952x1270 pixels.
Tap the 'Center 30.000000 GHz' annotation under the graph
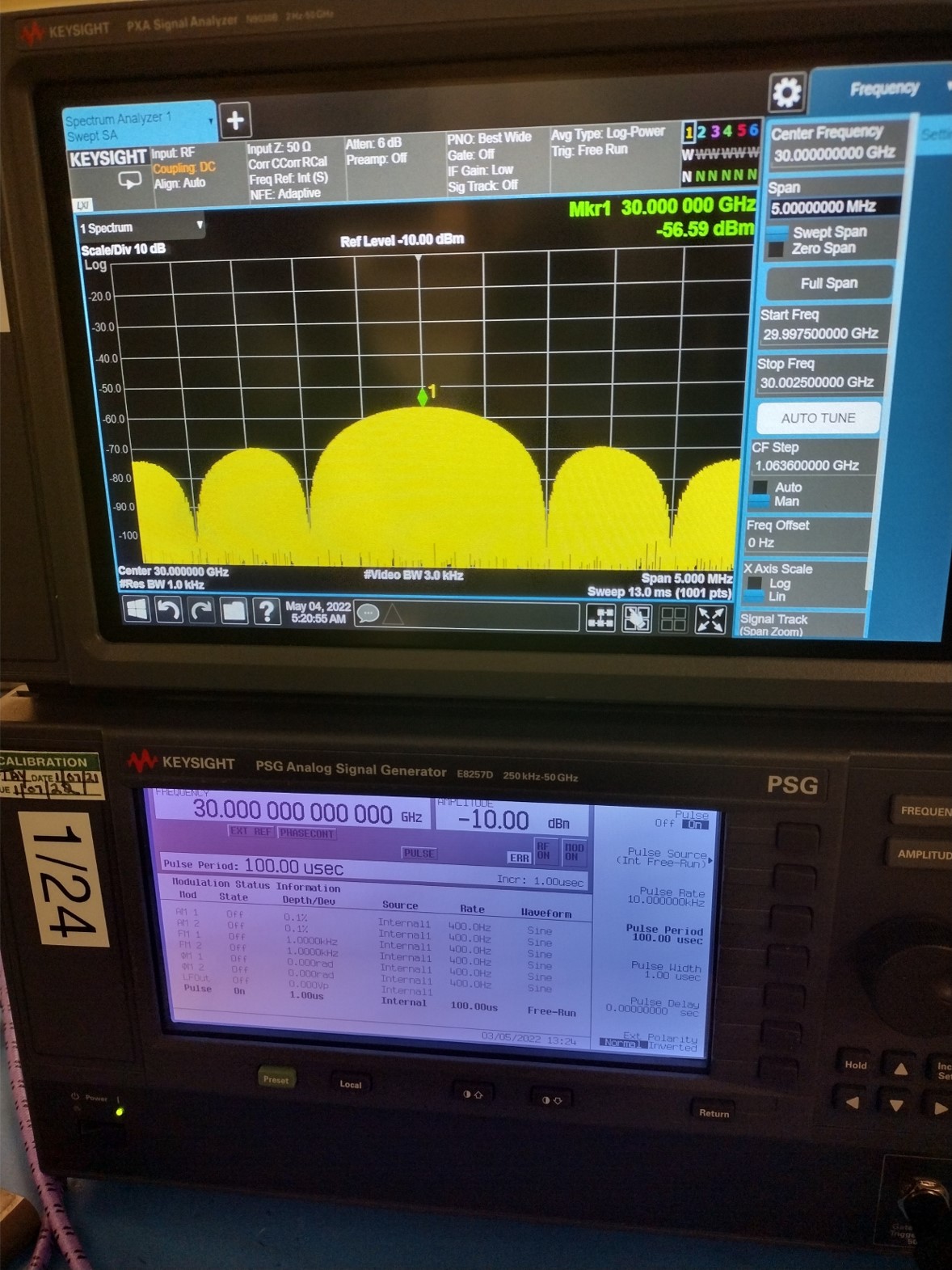click(173, 572)
